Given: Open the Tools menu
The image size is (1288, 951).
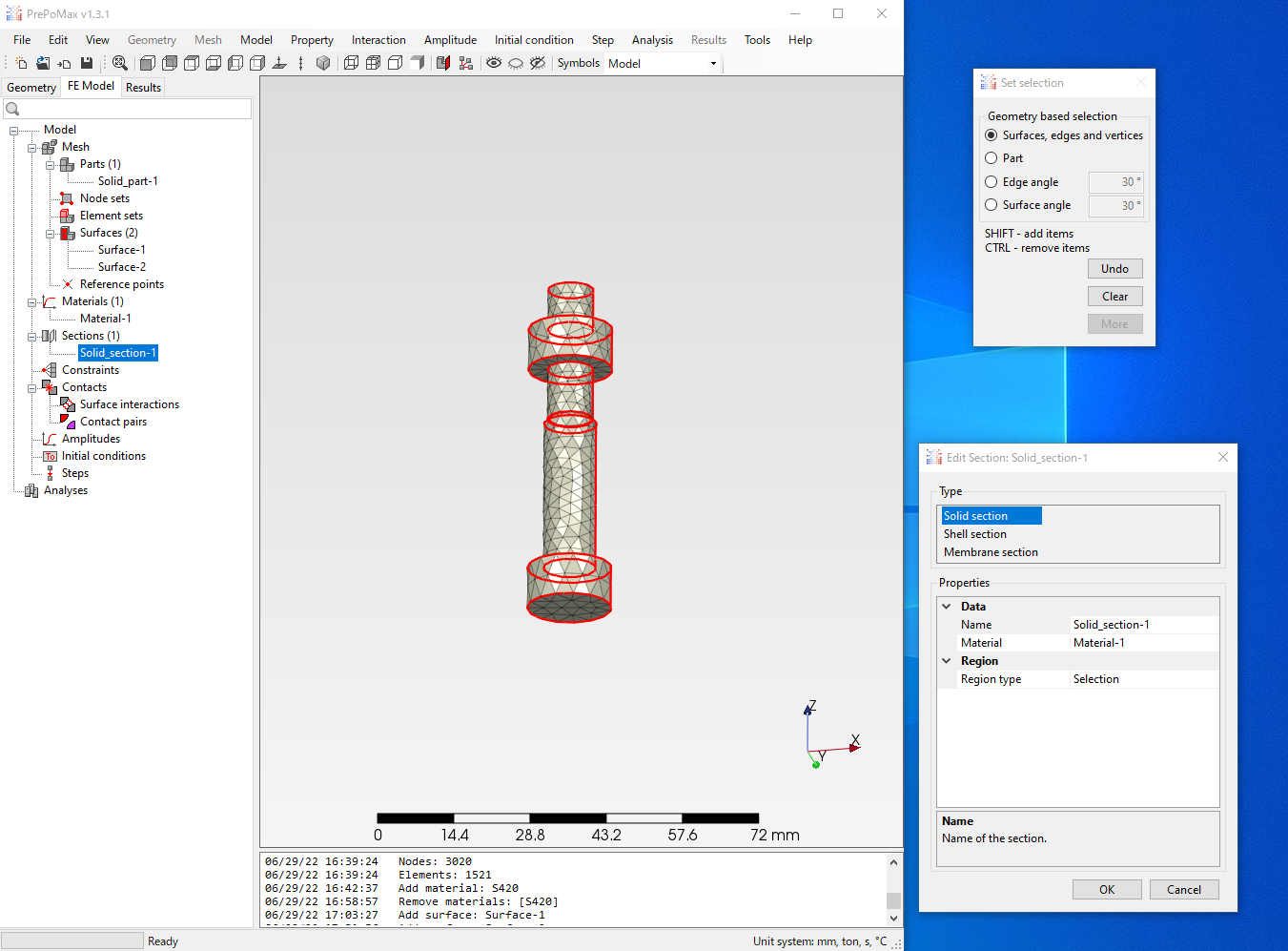Looking at the screenshot, I should click(x=757, y=40).
